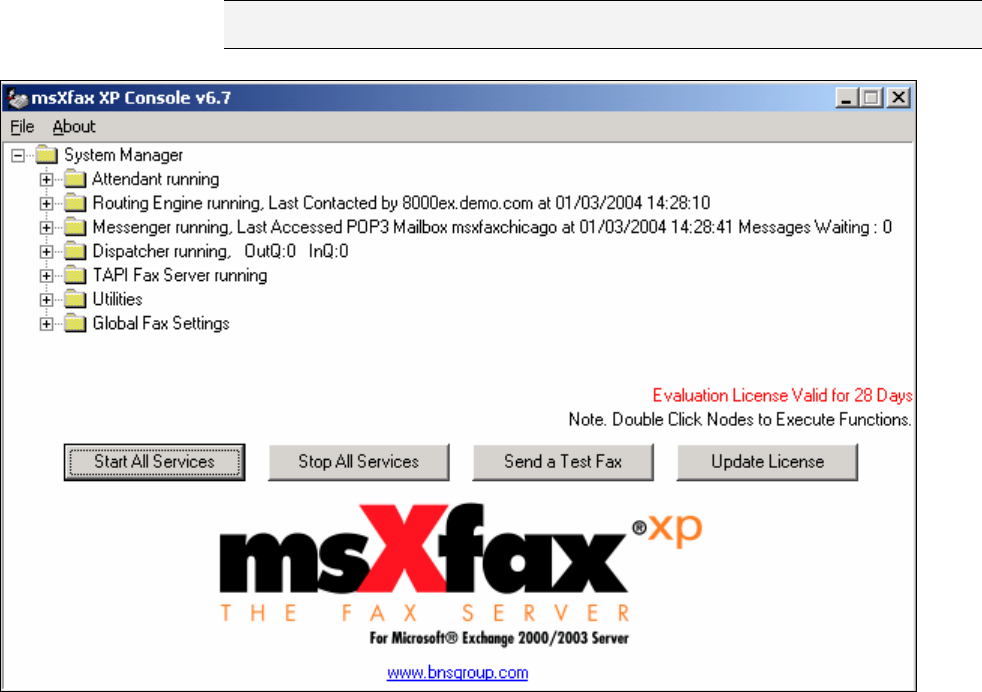Click Start All Services button
Viewport: 982px width, 692px height.
click(x=155, y=462)
